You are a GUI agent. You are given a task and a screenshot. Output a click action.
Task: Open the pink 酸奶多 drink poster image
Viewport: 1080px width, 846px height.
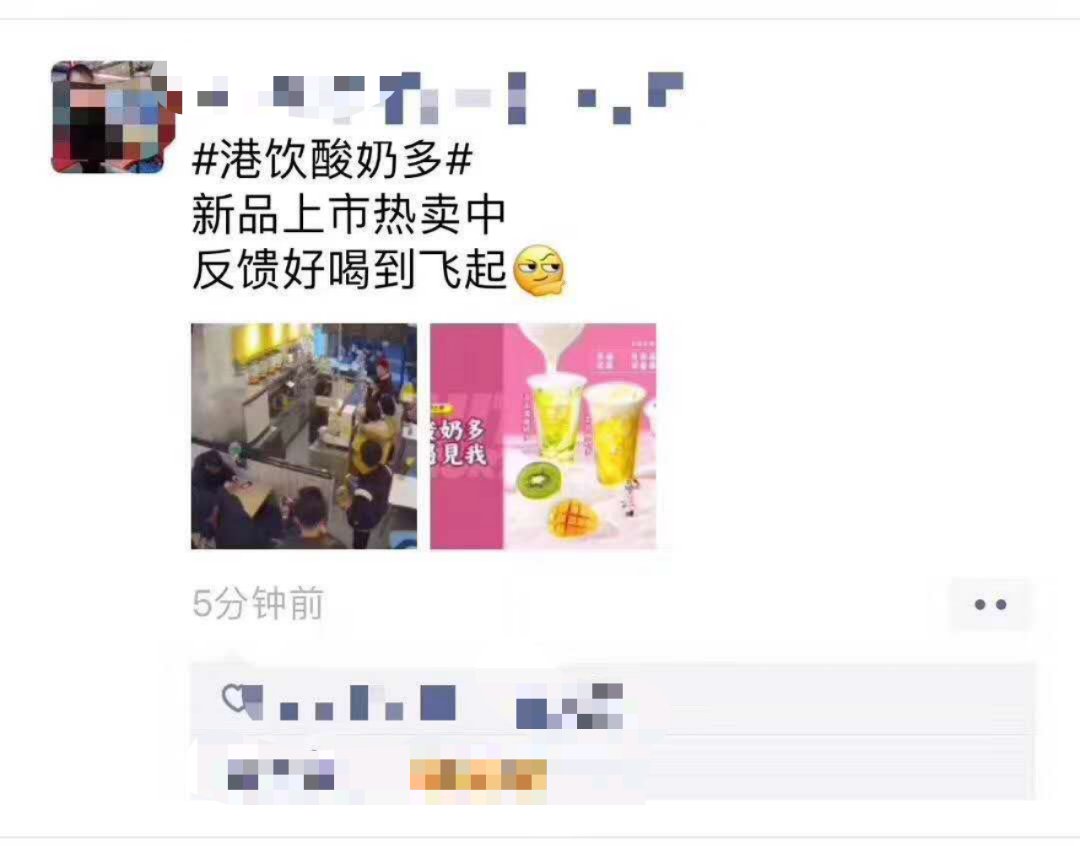543,436
